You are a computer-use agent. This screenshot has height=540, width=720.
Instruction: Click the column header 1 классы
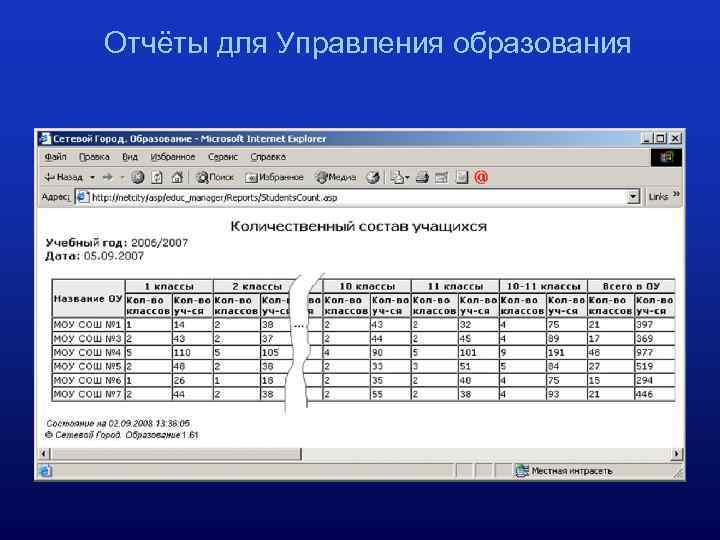coord(169,287)
